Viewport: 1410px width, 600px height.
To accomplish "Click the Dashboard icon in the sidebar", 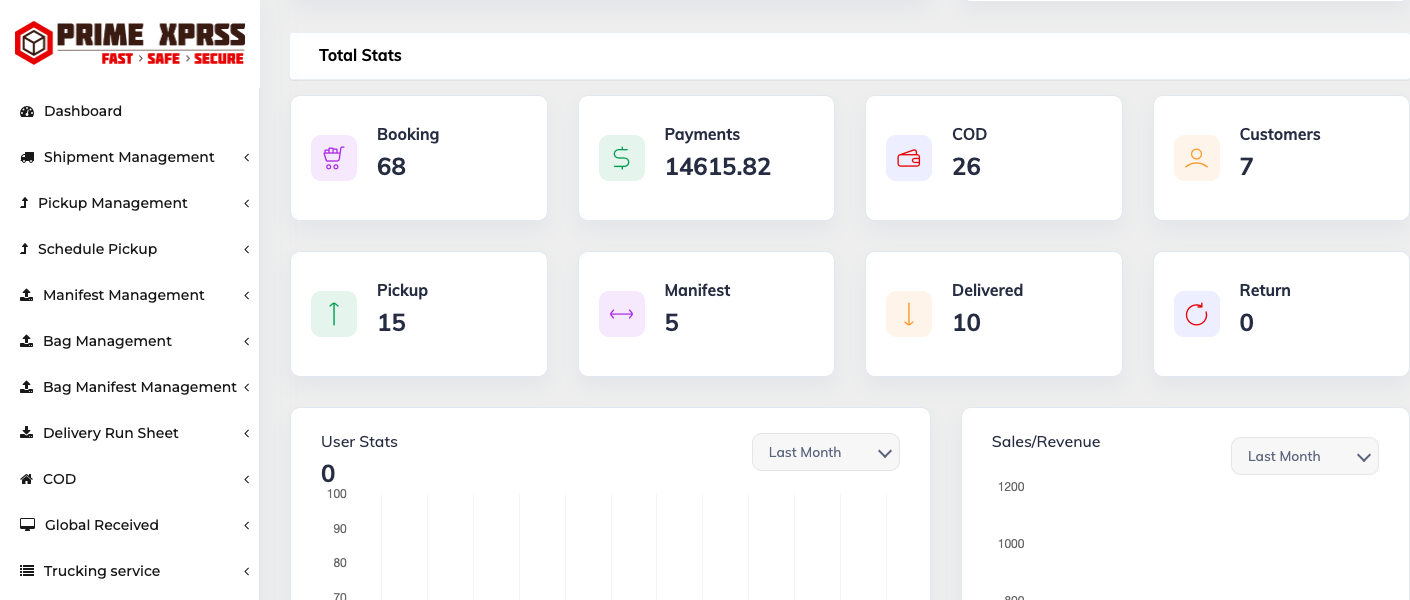I will pos(26,110).
